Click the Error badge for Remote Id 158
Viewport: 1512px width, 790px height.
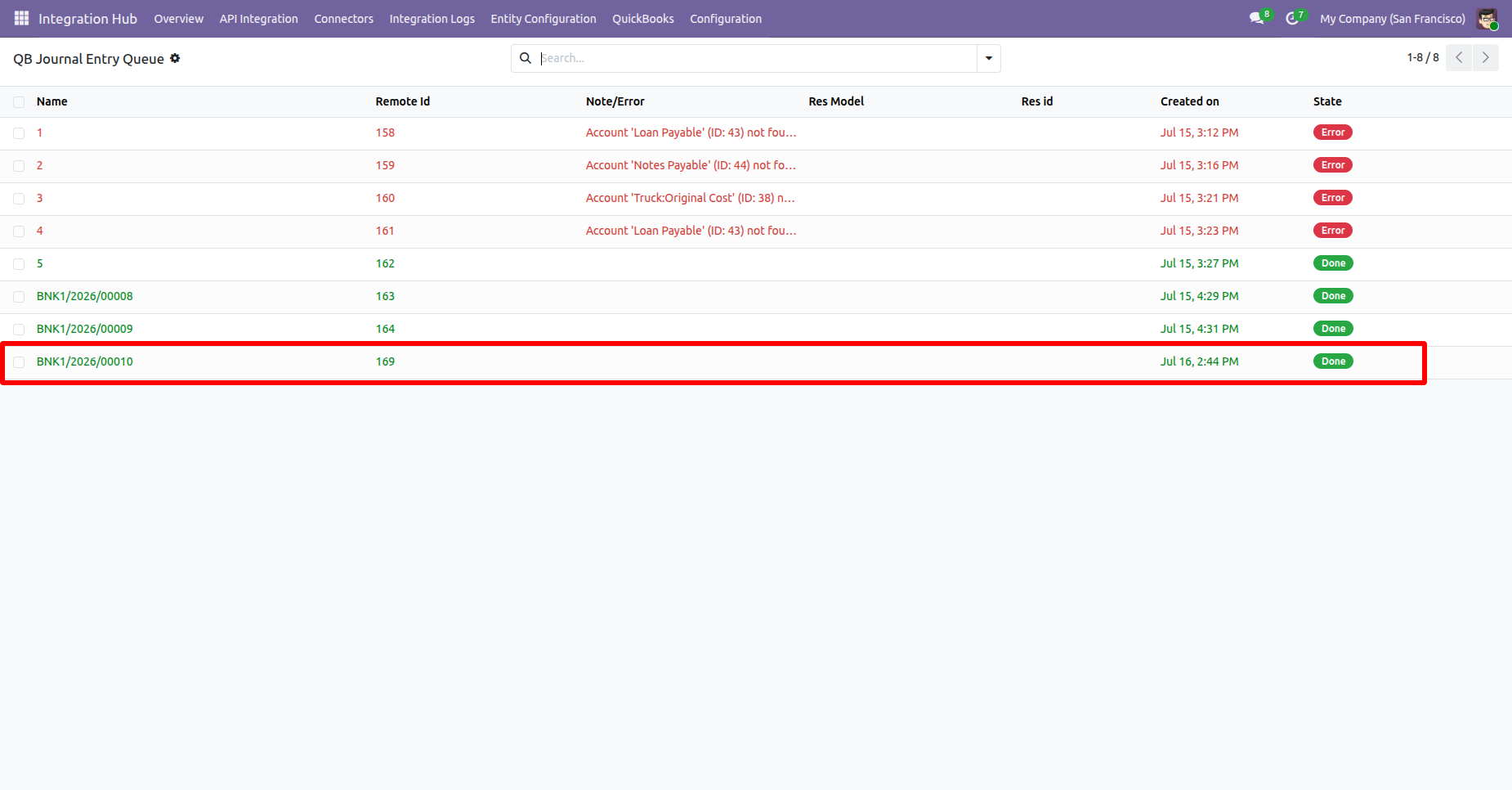coord(1333,132)
